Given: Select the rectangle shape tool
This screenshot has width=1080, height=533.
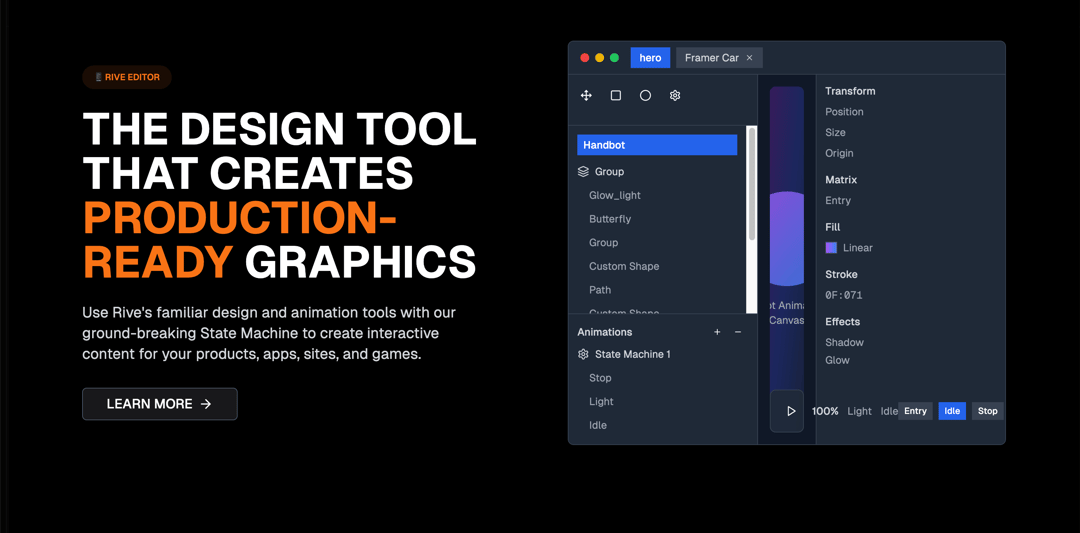Looking at the screenshot, I should pos(616,96).
